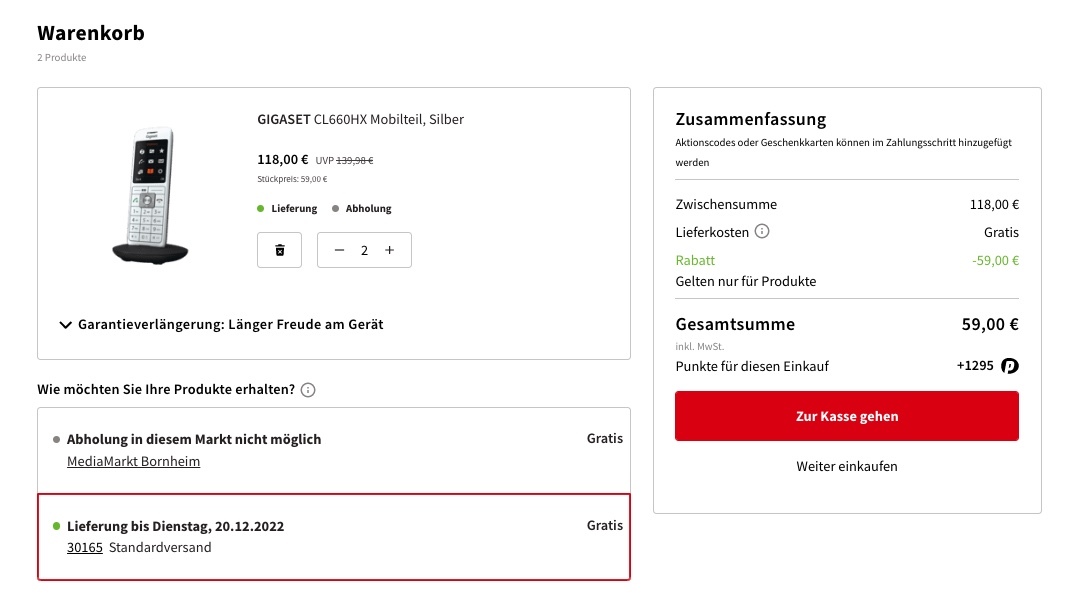This screenshot has width=1080, height=602.
Task: Click the Aktionscodes oder Geschenkkarten note
Action: [x=844, y=152]
